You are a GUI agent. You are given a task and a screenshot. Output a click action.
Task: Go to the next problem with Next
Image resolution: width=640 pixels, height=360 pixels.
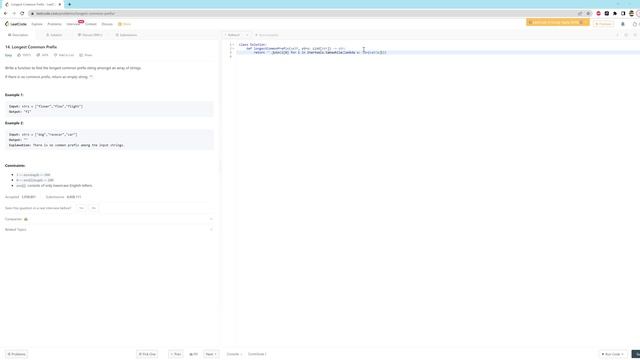[x=211, y=354]
